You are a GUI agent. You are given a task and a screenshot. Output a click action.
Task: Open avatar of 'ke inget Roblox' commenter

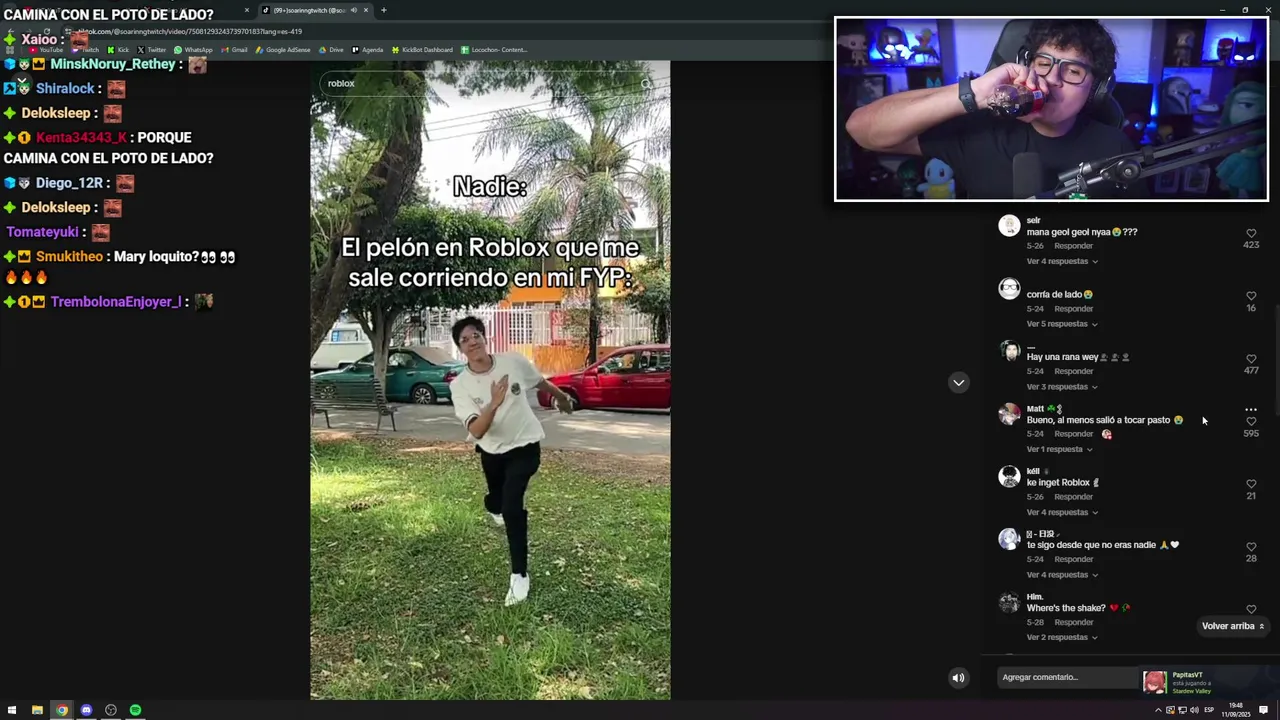pyautogui.click(x=1009, y=477)
